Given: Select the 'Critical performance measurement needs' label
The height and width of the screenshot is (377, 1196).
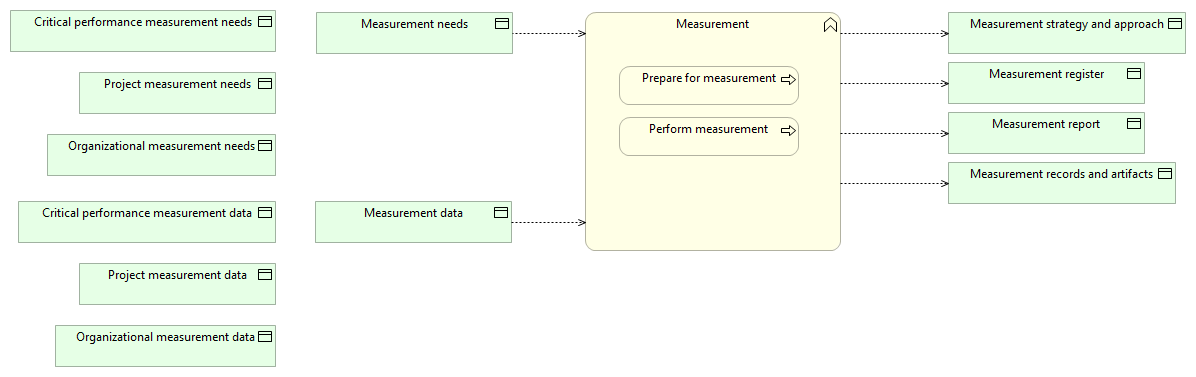Looking at the screenshot, I should pyautogui.click(x=143, y=22).
